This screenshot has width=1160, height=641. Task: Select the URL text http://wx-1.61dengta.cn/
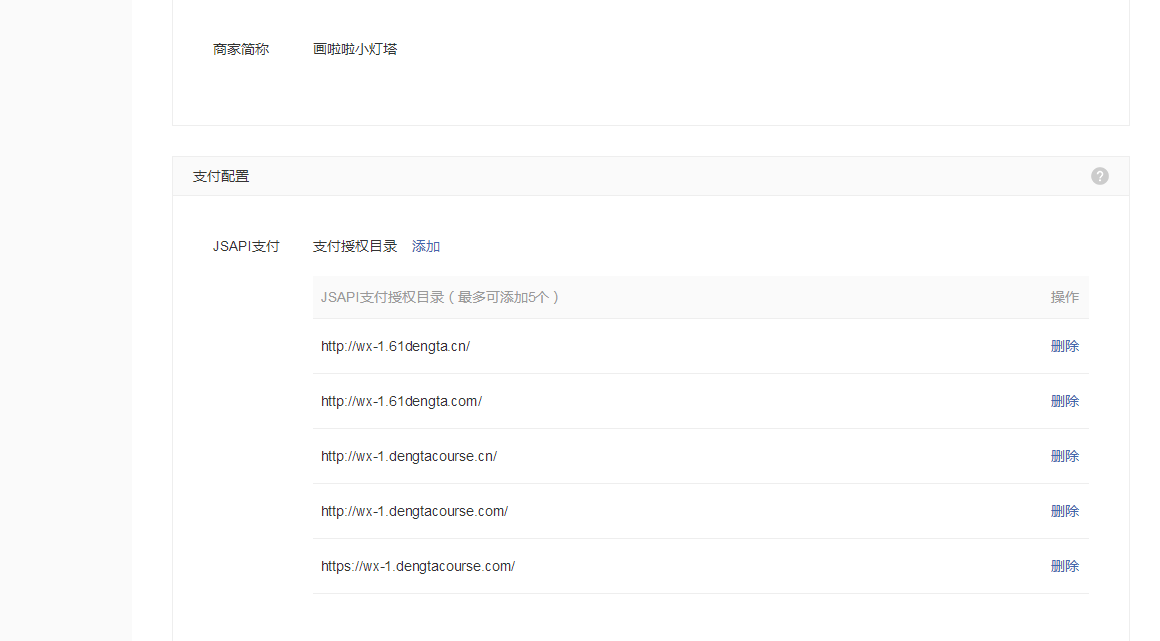tap(395, 346)
